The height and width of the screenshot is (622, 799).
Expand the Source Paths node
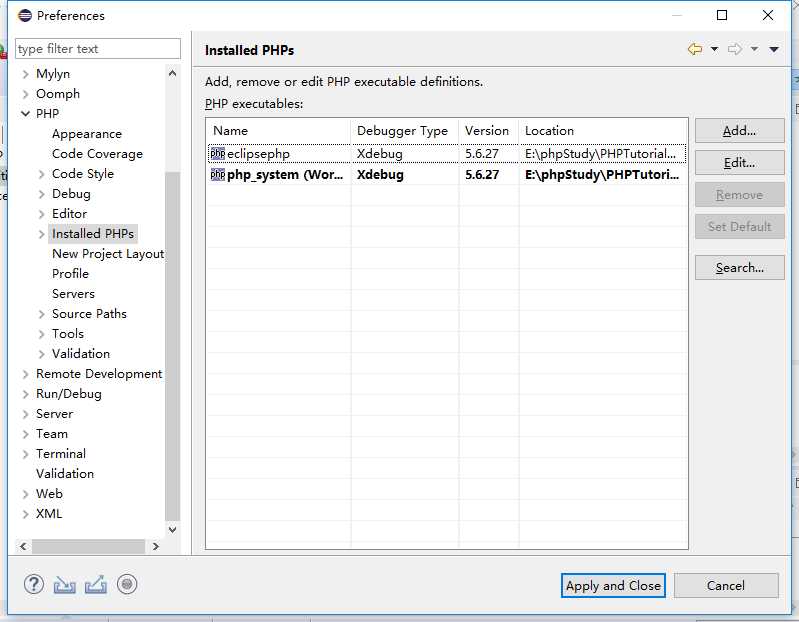[x=42, y=314]
